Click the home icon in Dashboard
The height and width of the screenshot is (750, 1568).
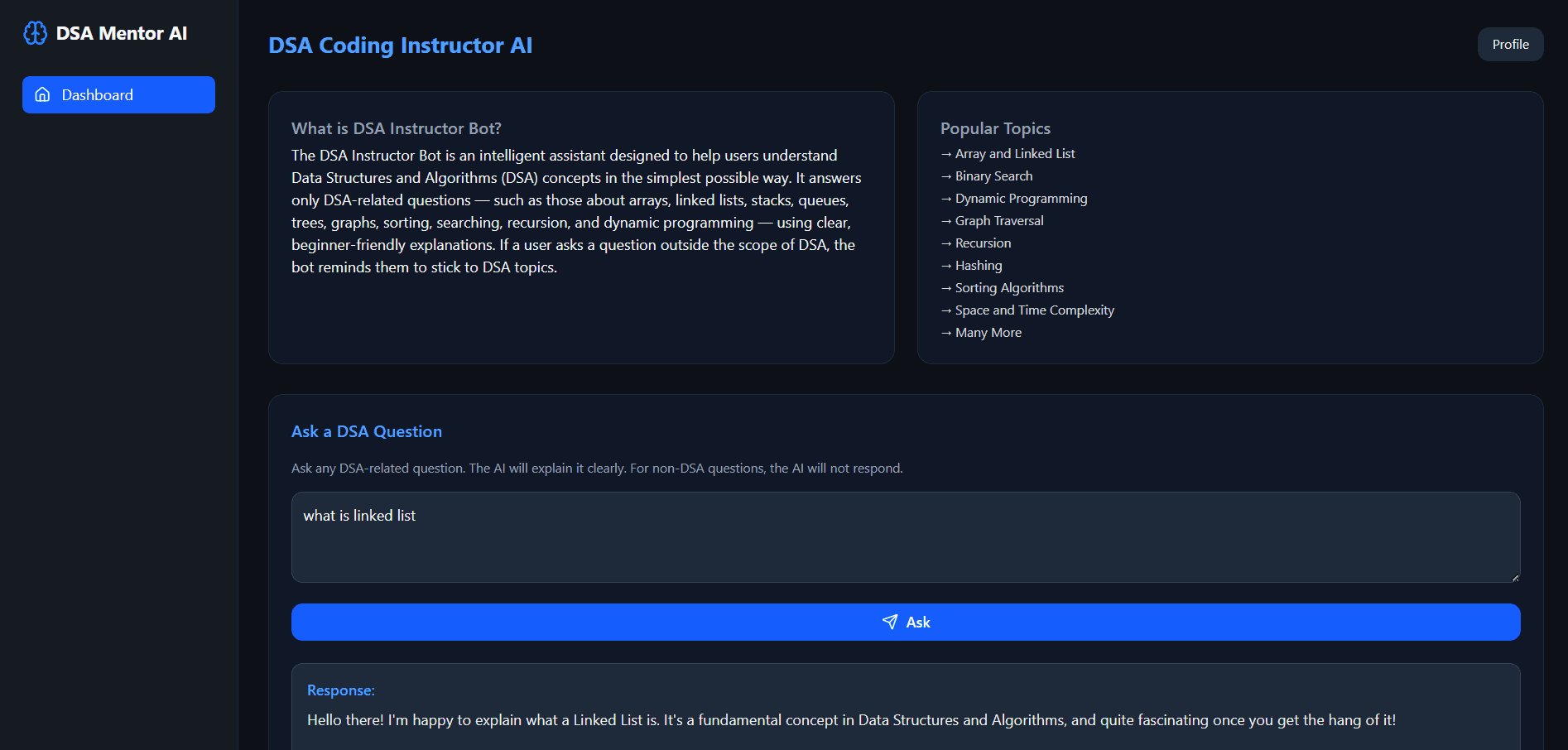42,95
